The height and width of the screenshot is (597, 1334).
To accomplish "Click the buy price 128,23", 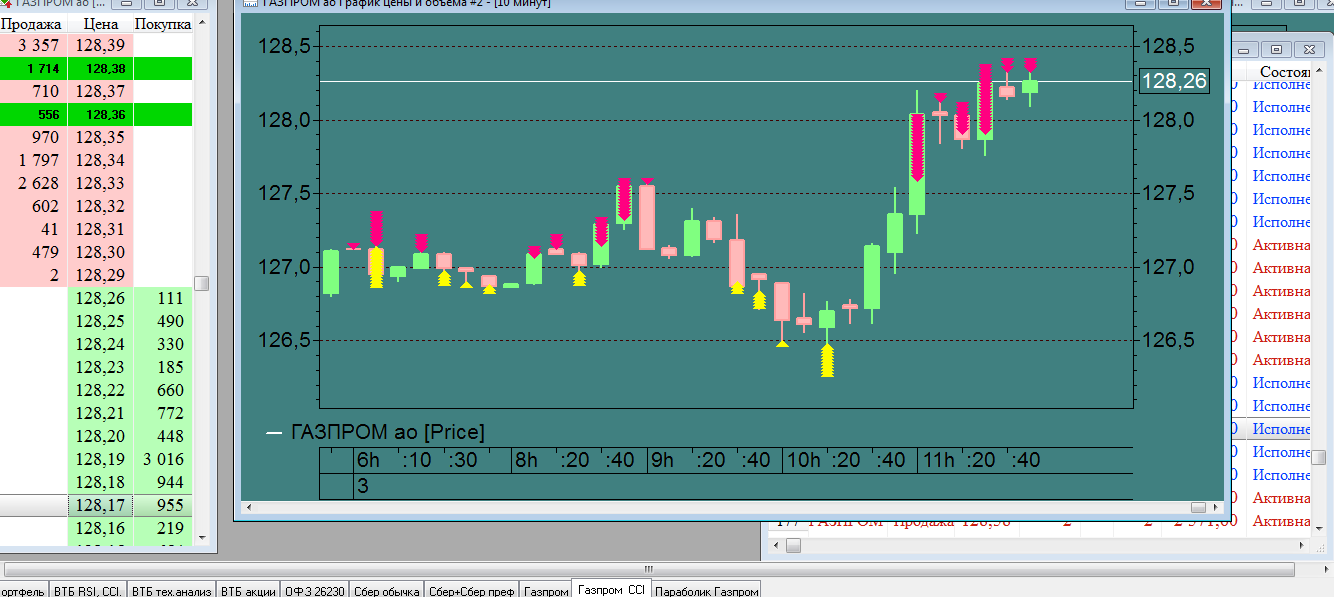I will coord(100,367).
